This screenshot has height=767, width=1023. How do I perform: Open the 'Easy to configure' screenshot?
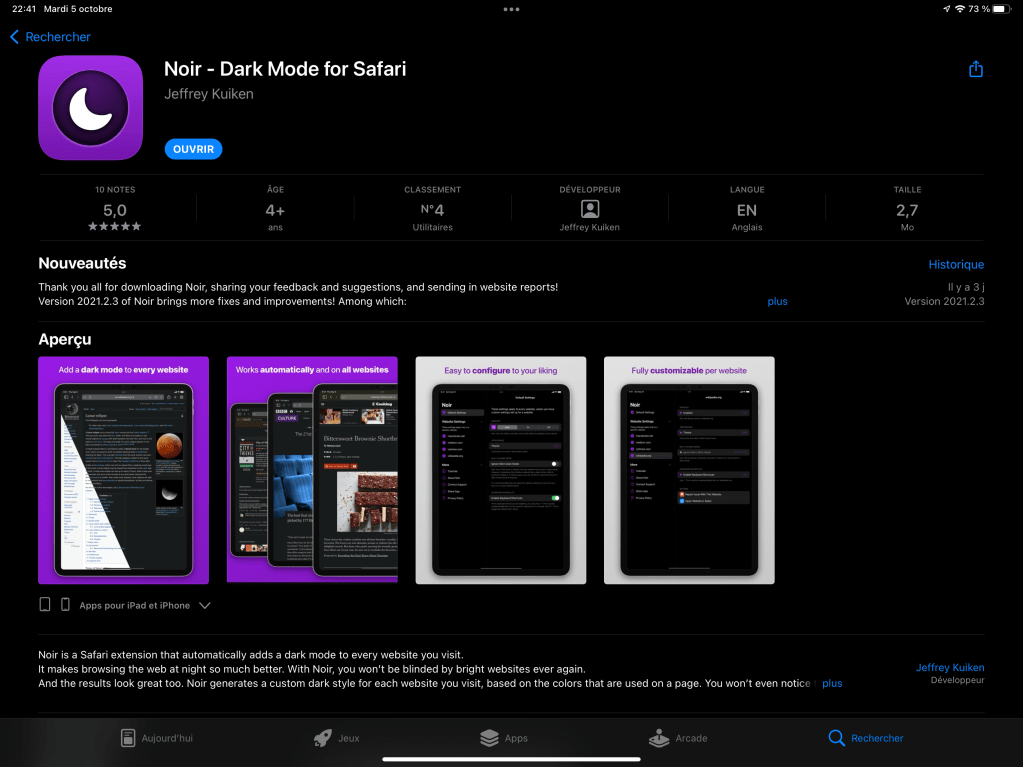tap(500, 469)
